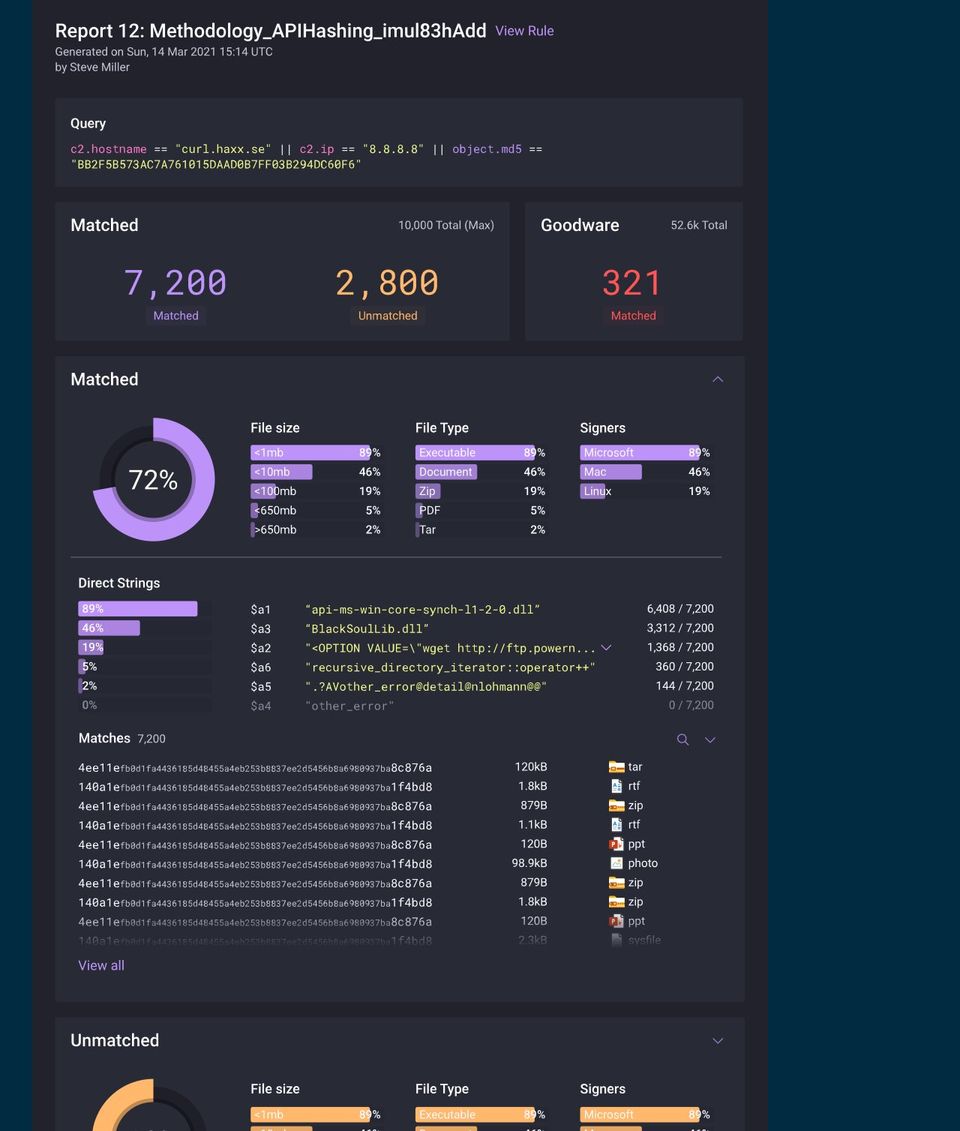Click the <650mb file size row
The height and width of the screenshot is (1131, 960).
click(315, 510)
